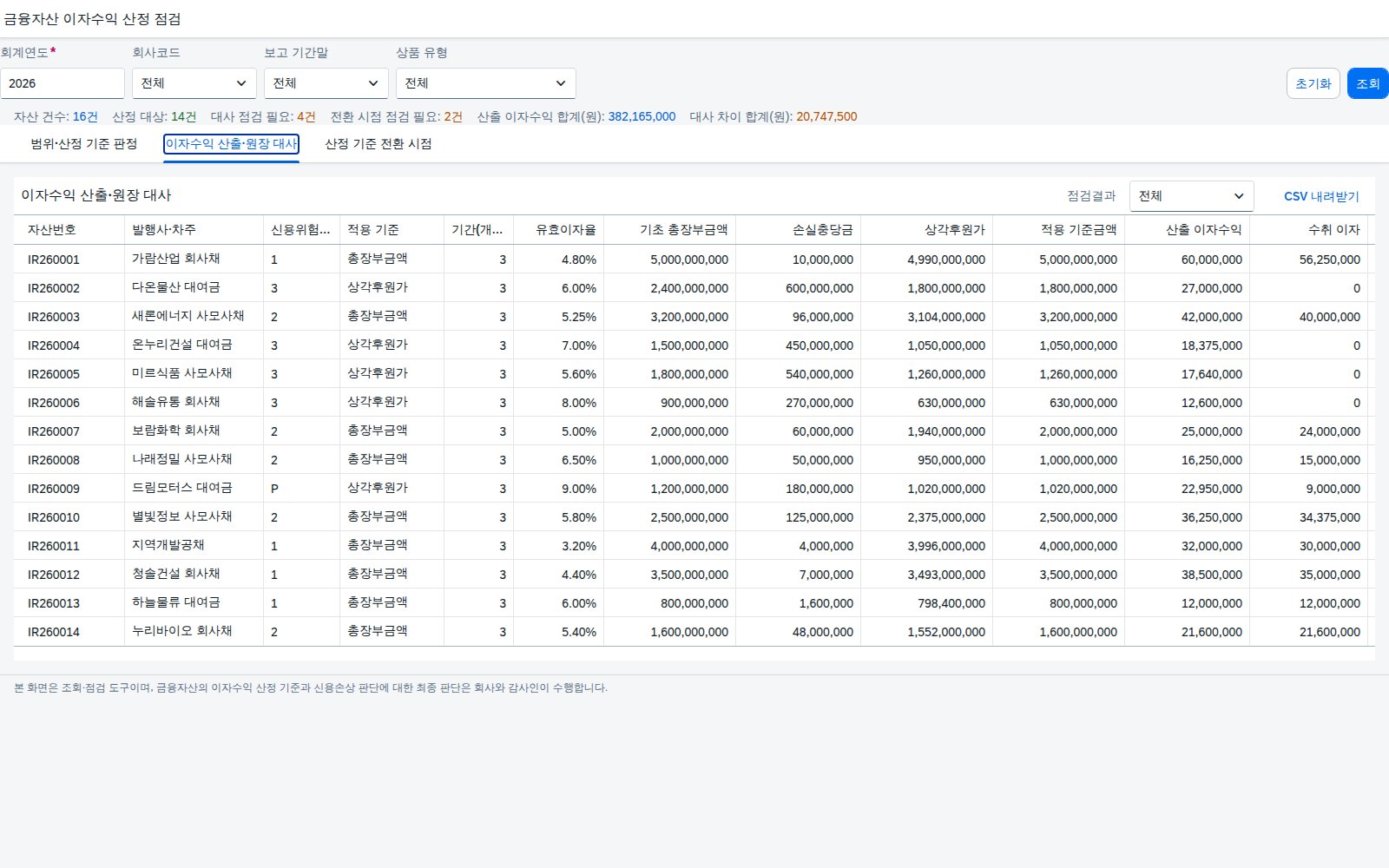Click 미르식품 사모사채 cell
This screenshot has width=1389, height=868.
tap(194, 374)
